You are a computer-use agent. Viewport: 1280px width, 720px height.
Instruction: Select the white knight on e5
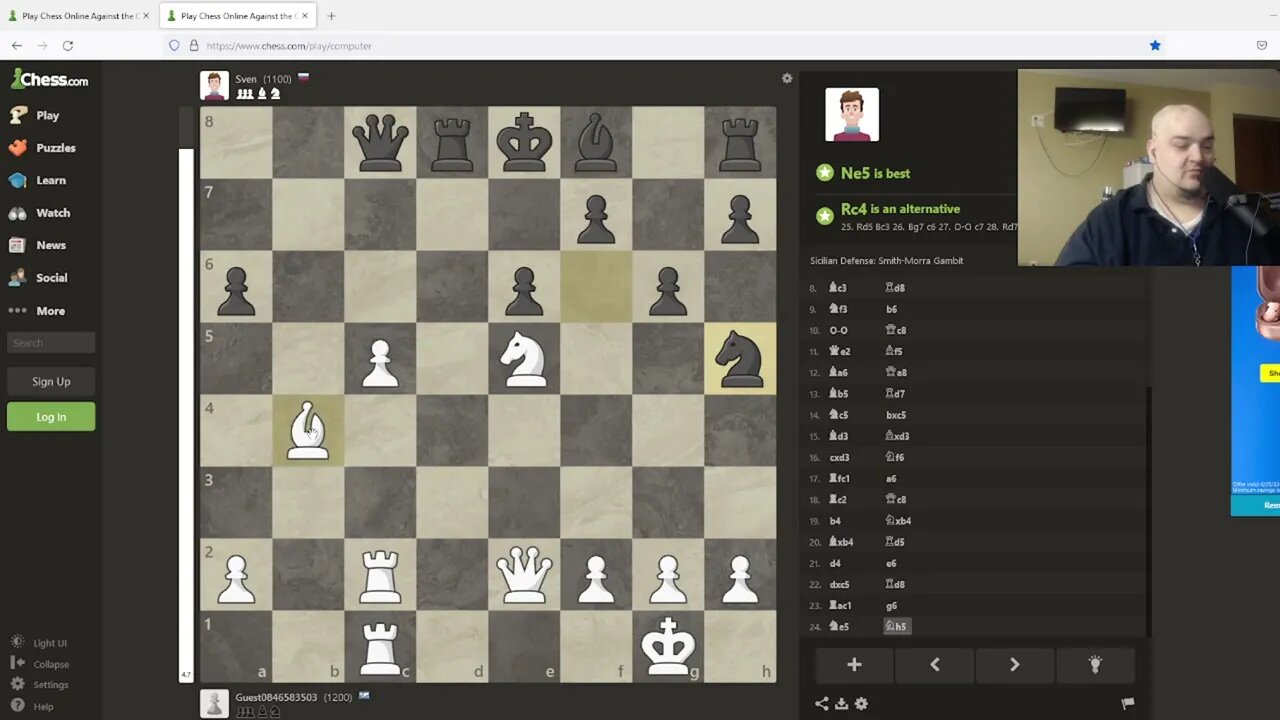click(x=524, y=359)
